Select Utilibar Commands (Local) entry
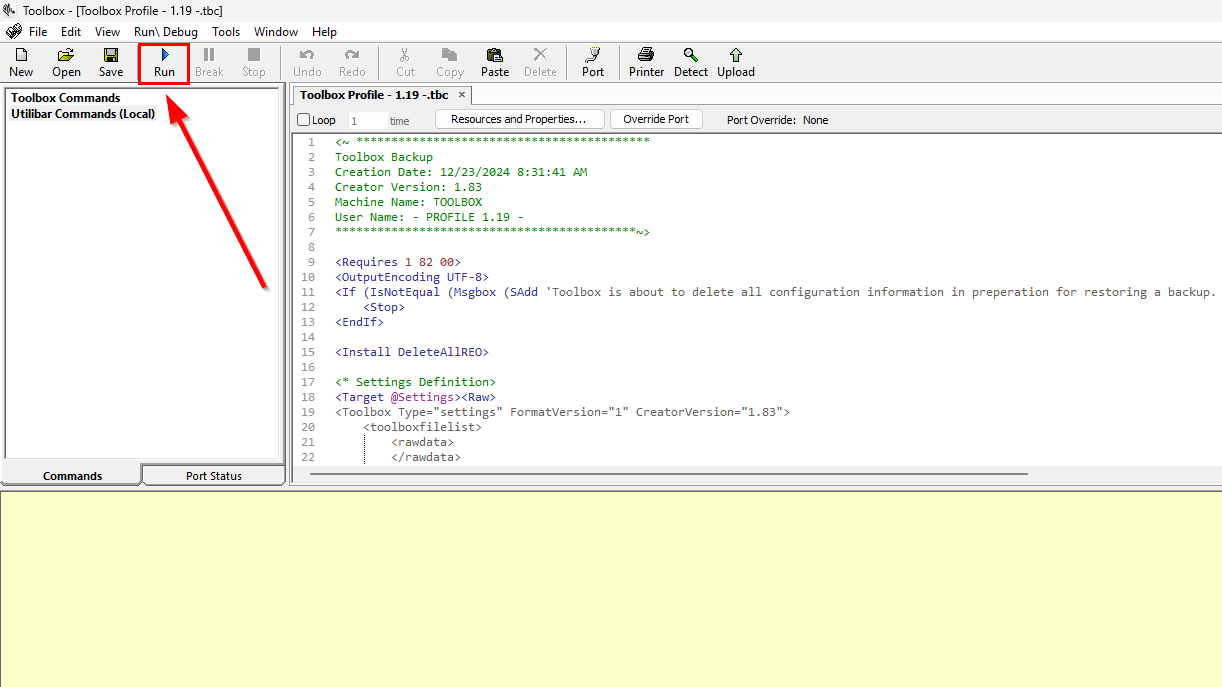Image resolution: width=1222 pixels, height=687 pixels. (x=83, y=114)
